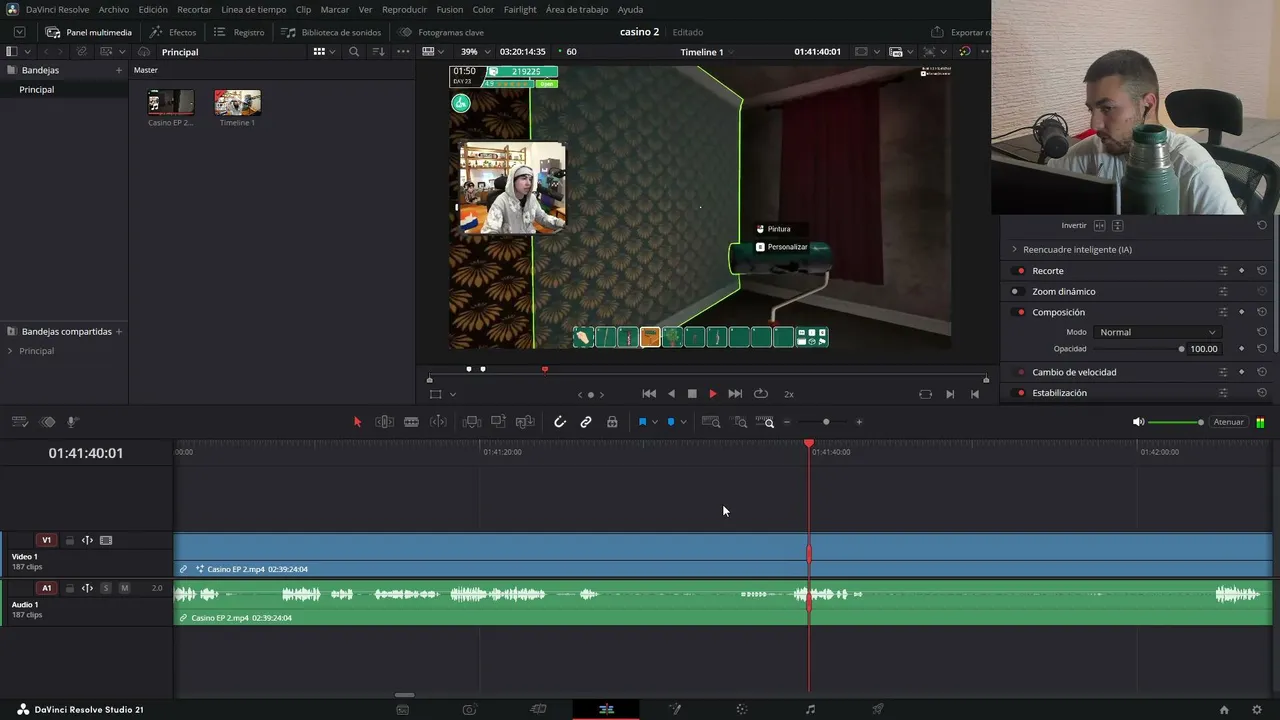Lock the Video 1 track
The width and height of the screenshot is (1280, 720).
[x=70, y=540]
